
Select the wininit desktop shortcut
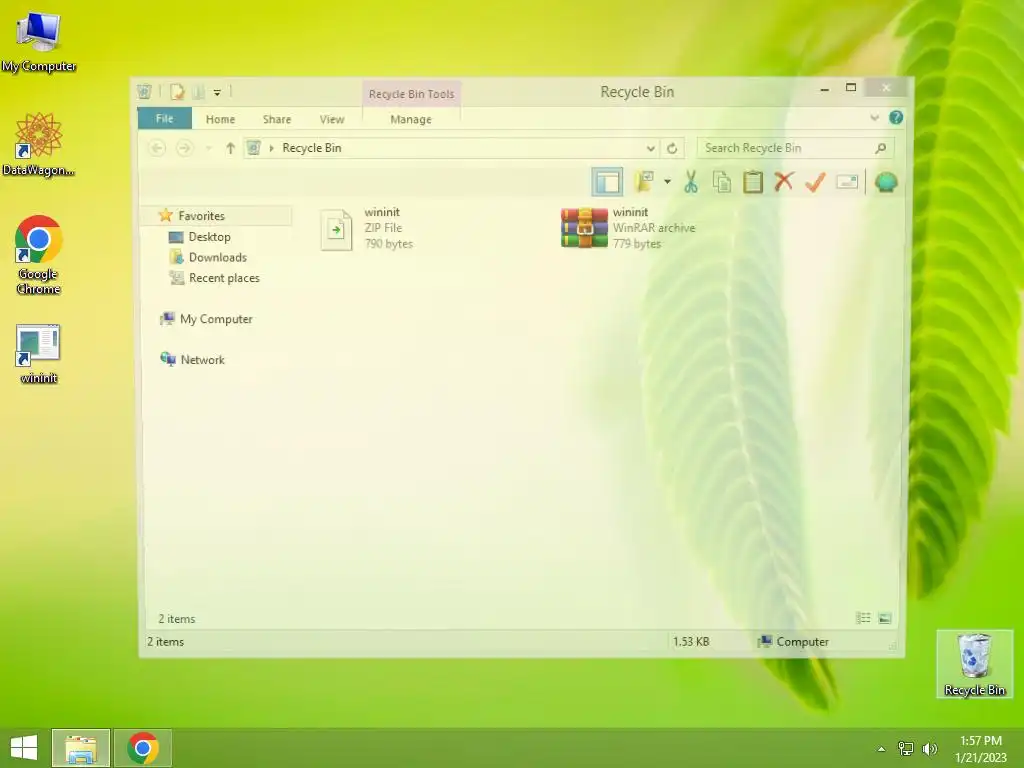(x=39, y=354)
